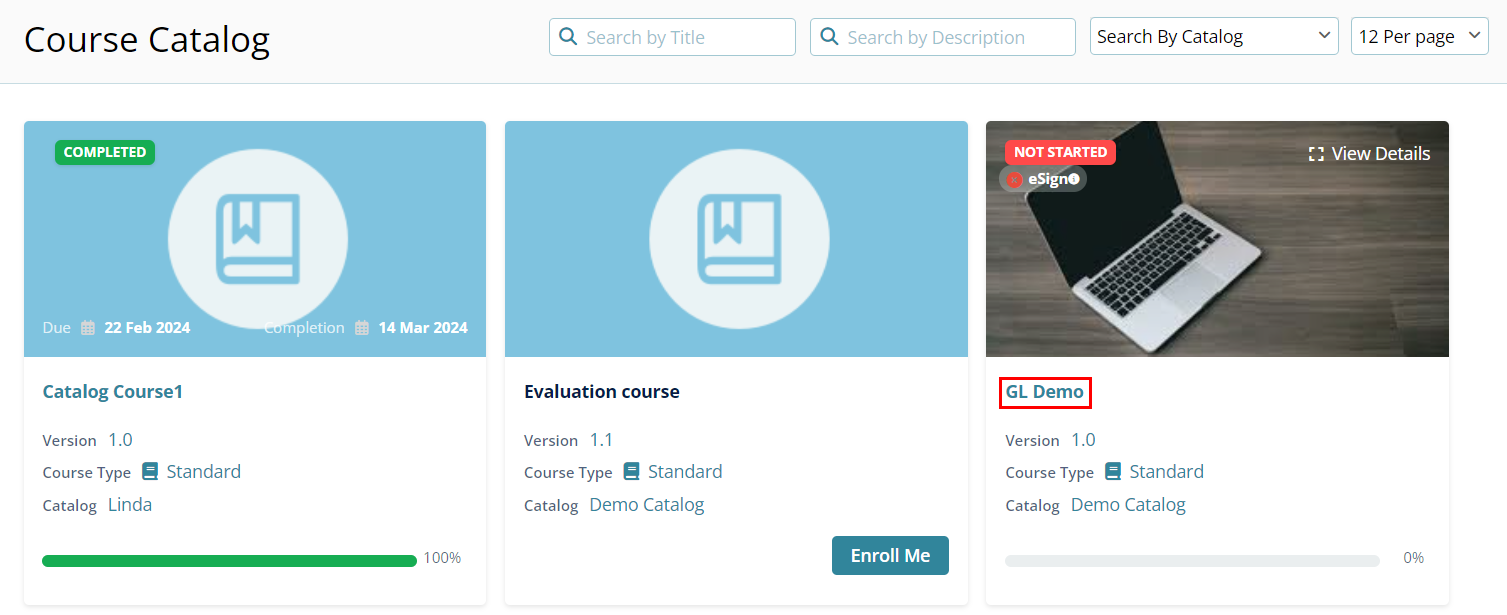Screen dimensions: 1507x615
Task: Open the GL Demo course link
Action: [1044, 392]
